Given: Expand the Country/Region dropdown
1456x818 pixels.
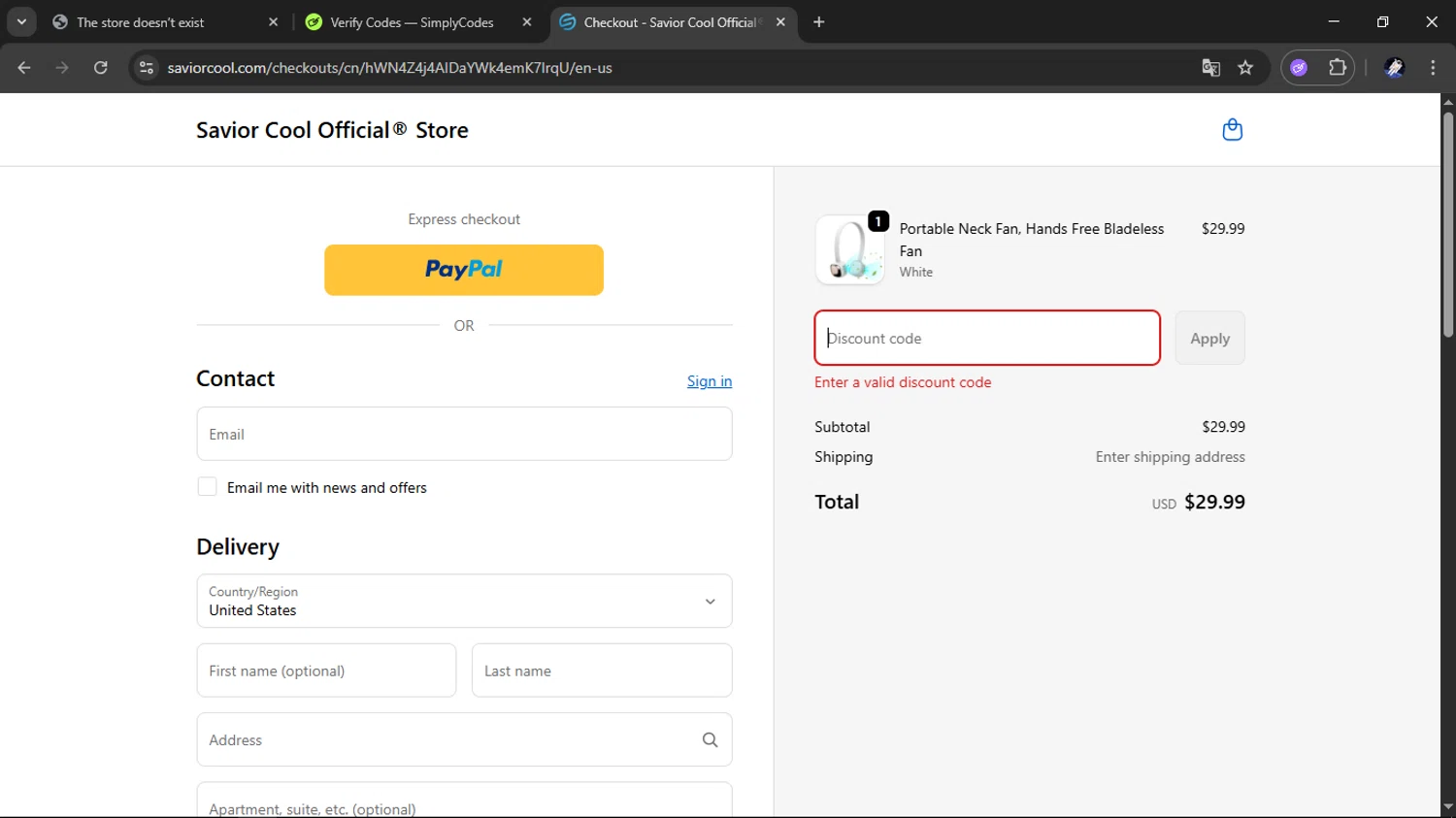Looking at the screenshot, I should [x=464, y=602].
